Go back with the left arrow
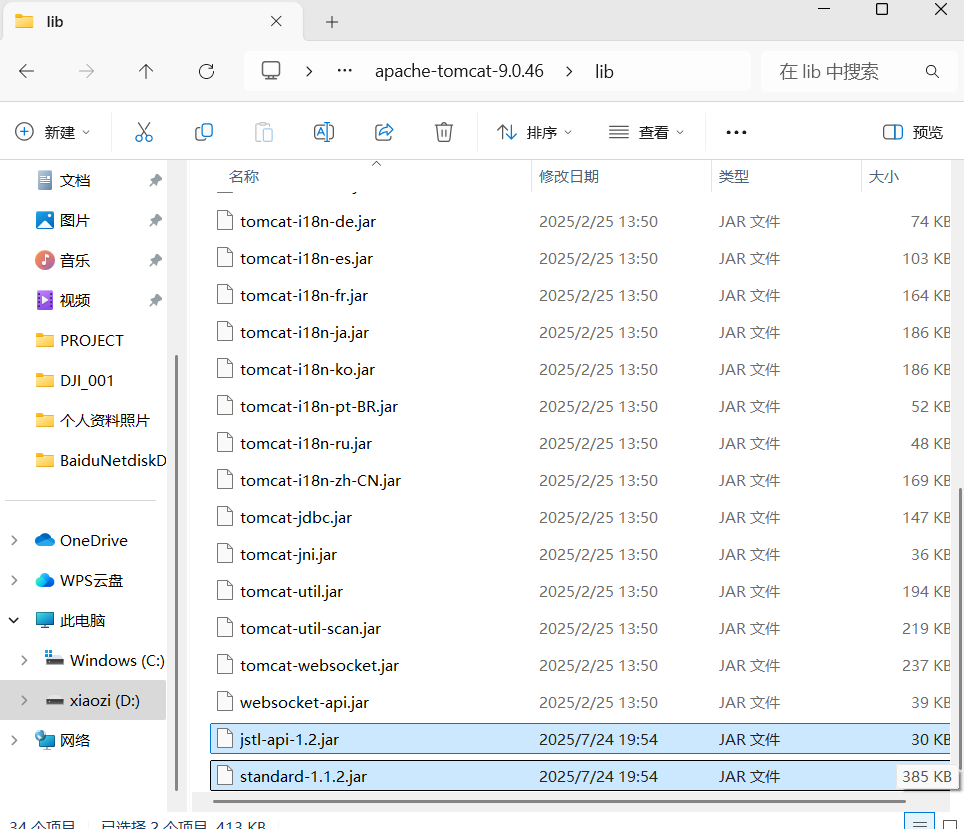964x829 pixels. point(26,72)
